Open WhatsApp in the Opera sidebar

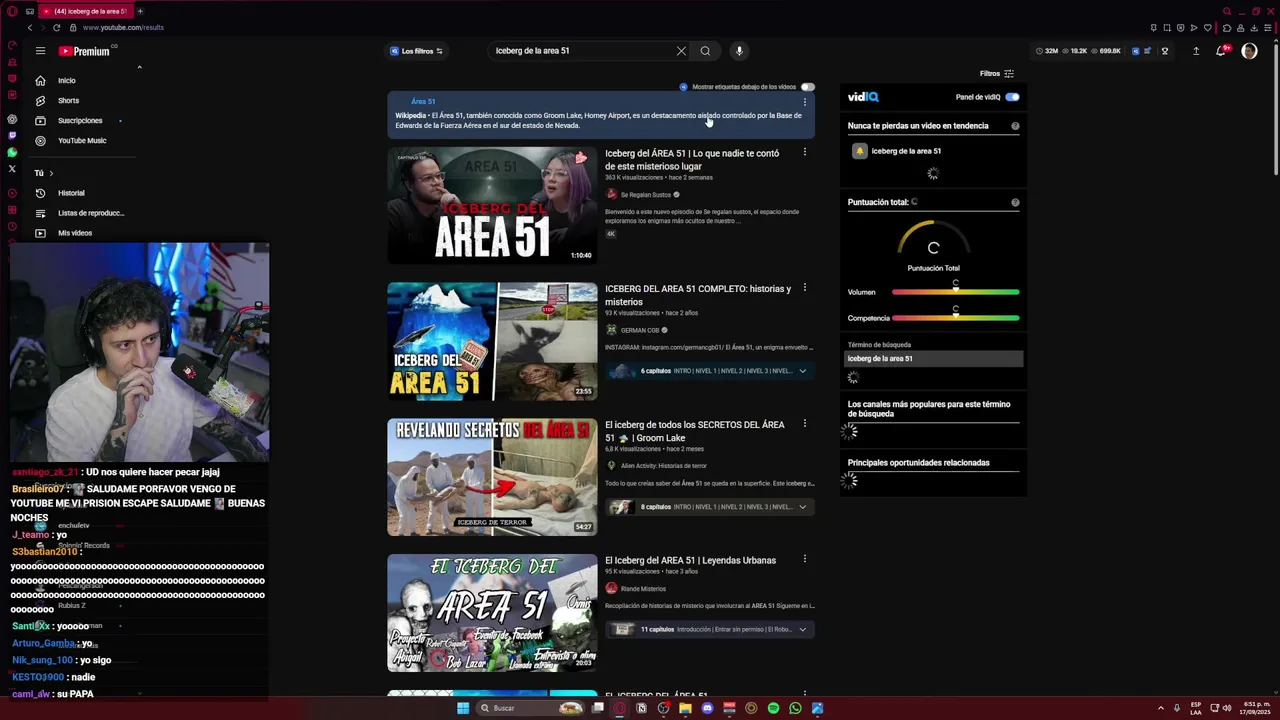coord(12,152)
